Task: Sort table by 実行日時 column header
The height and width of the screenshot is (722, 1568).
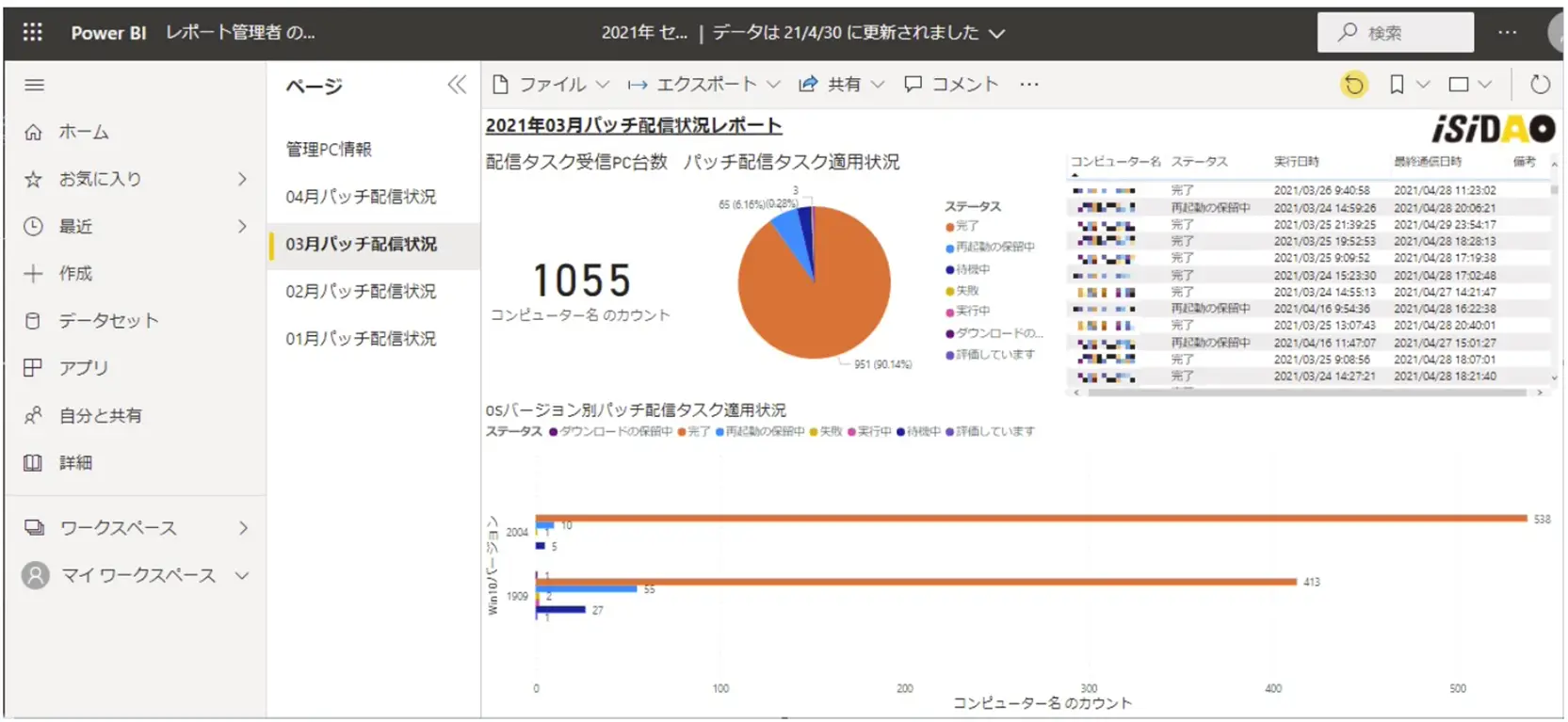Action: pyautogui.click(x=1296, y=161)
